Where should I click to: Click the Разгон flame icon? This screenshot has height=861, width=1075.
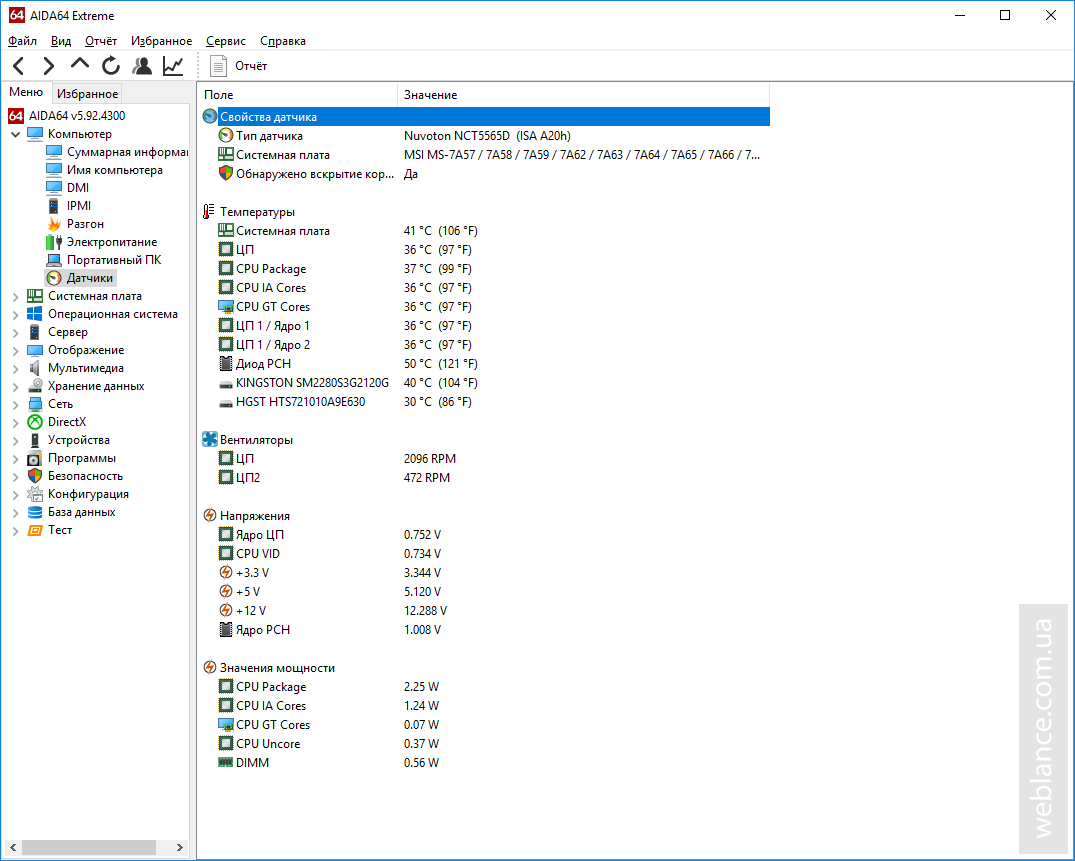pyautogui.click(x=53, y=223)
